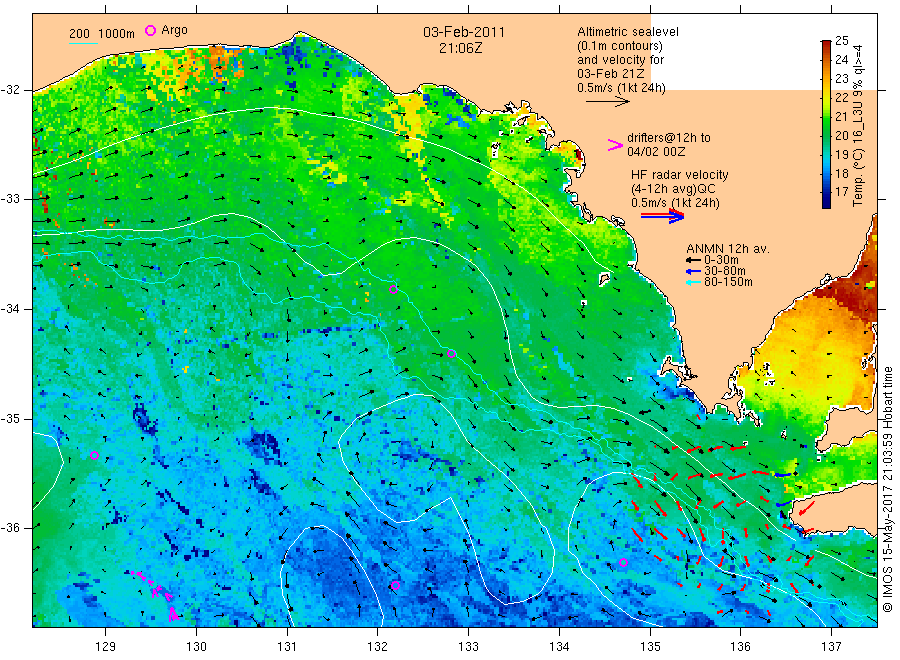The height and width of the screenshot is (660, 900).
Task: Click longitude axis label 129
Action: pyautogui.click(x=106, y=647)
